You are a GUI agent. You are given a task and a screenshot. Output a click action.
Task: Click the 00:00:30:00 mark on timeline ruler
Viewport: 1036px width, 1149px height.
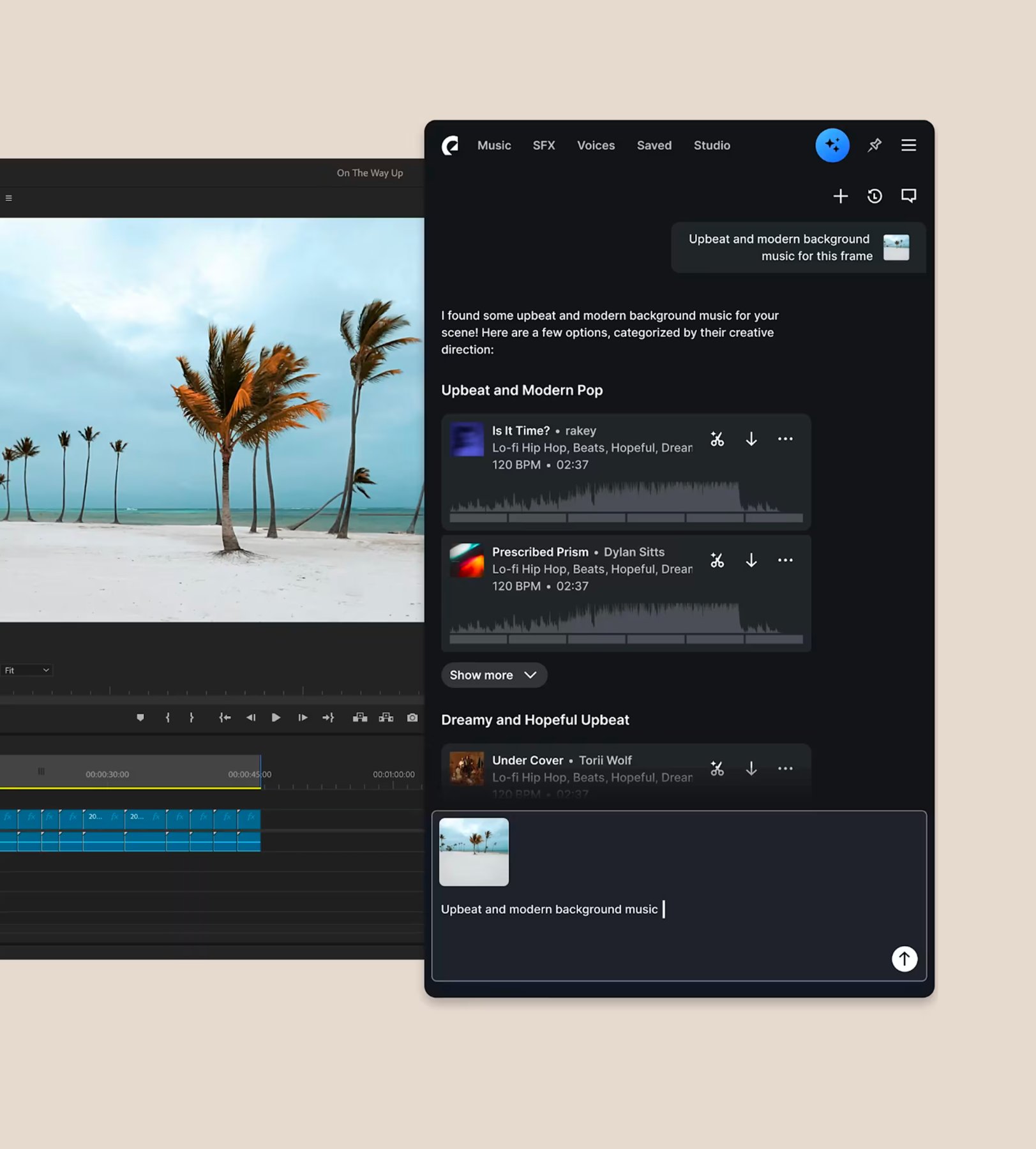point(107,774)
